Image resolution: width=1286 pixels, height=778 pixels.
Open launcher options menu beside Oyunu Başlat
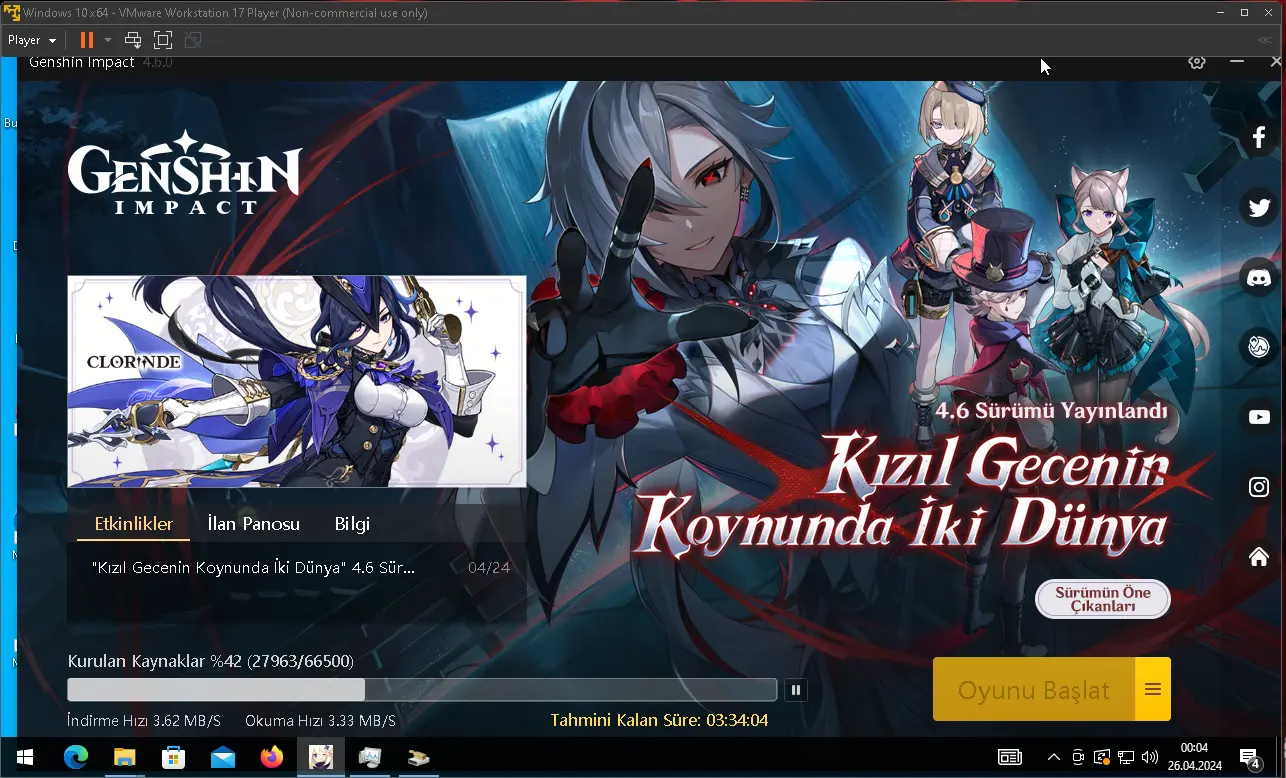point(1153,689)
